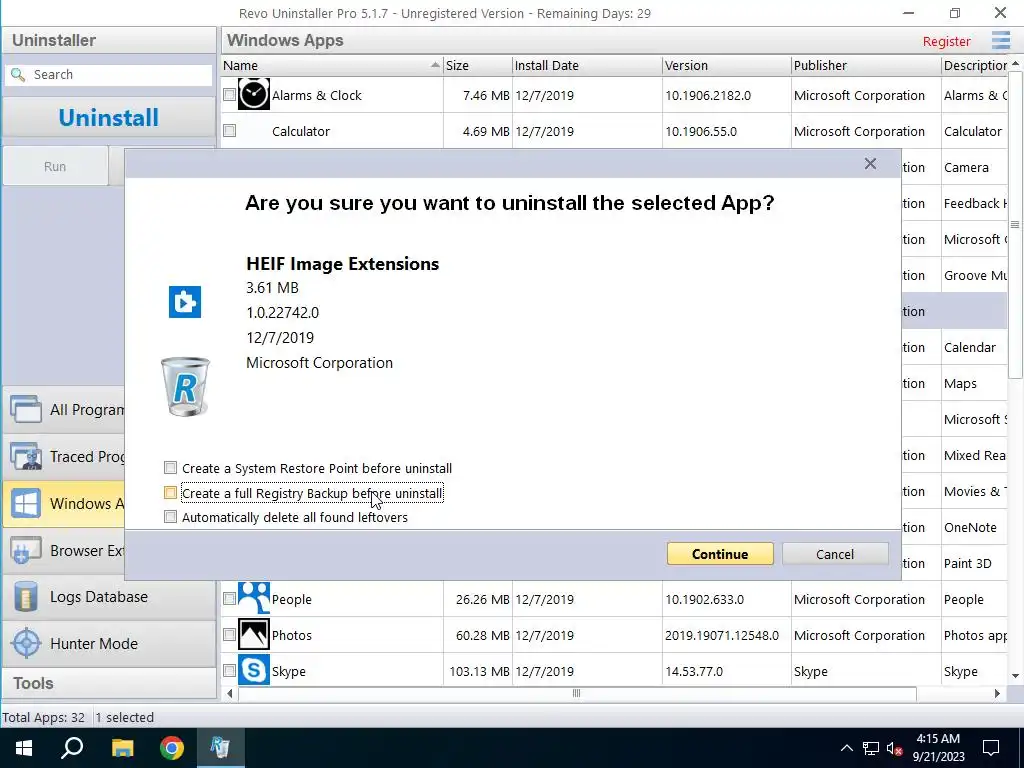
Task: Open the Logs Database icon
Action: (x=26, y=597)
